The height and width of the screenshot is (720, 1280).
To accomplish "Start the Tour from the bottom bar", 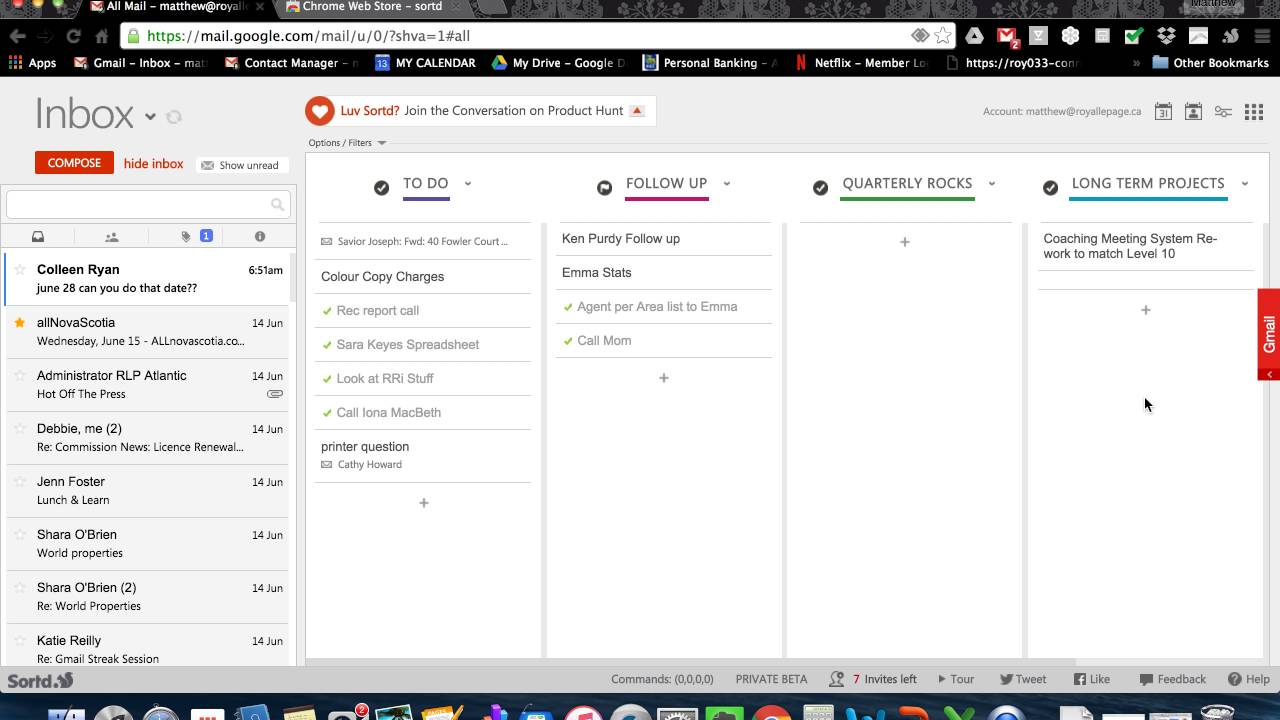I will click(956, 680).
